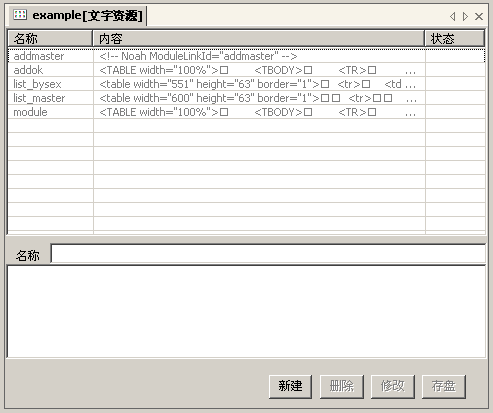Select the module resource row
The height and width of the screenshot is (413, 493).
246,112
